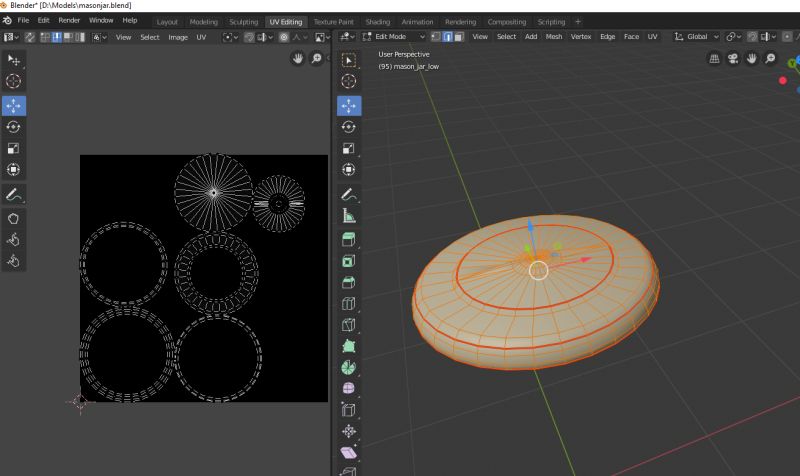
Task: Switch 3D viewport to face select mode
Action: tap(459, 37)
